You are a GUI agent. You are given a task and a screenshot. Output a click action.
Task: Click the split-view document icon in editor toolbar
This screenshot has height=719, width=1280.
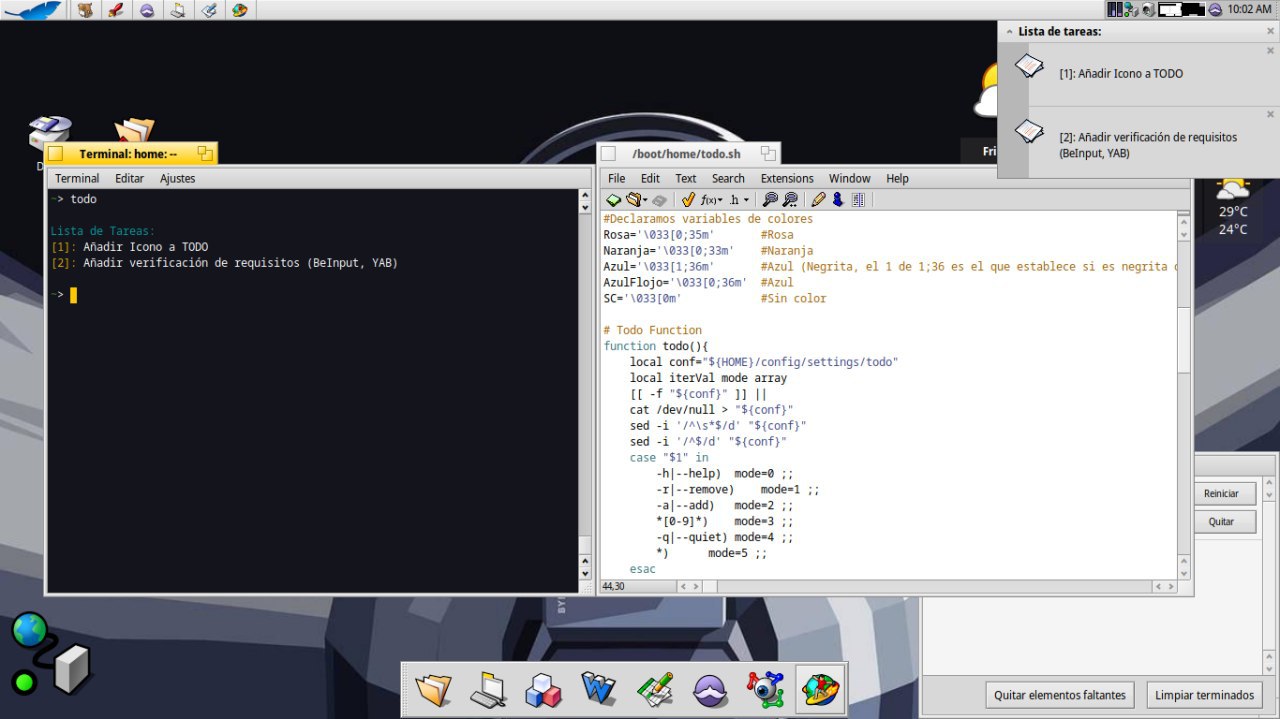tap(858, 200)
